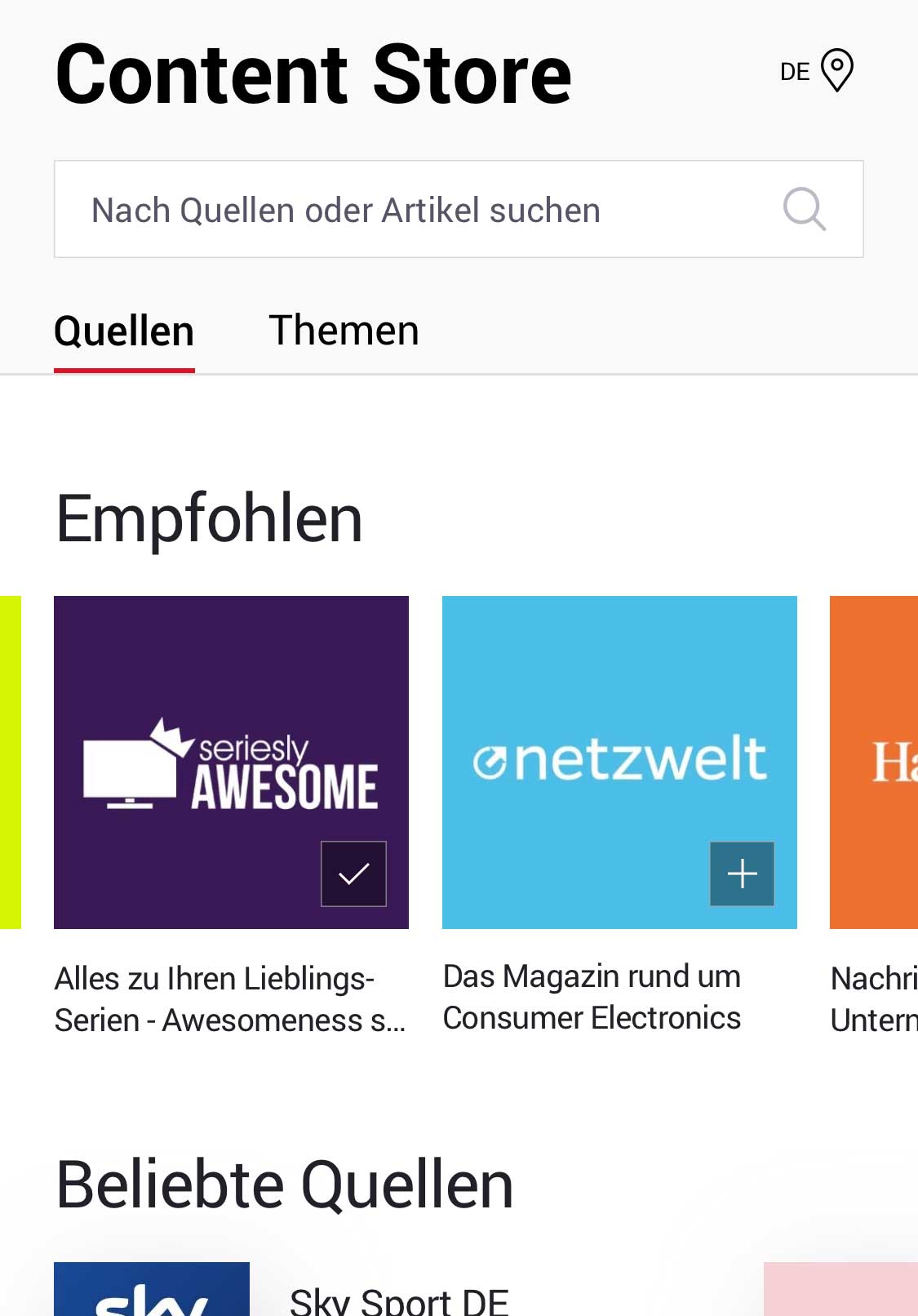Screen dimensions: 918x1316
Task: Switch to the Themen tab
Action: (344, 331)
